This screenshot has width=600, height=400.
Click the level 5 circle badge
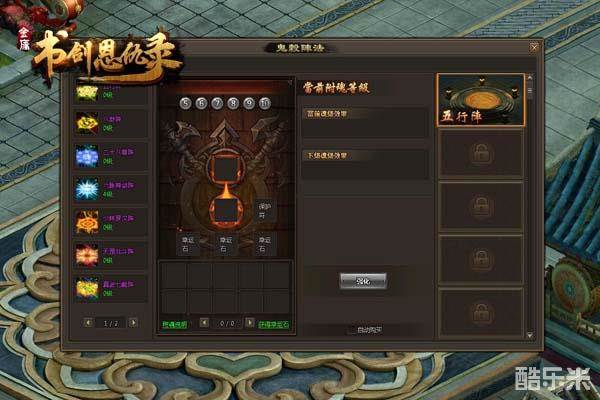click(x=186, y=103)
